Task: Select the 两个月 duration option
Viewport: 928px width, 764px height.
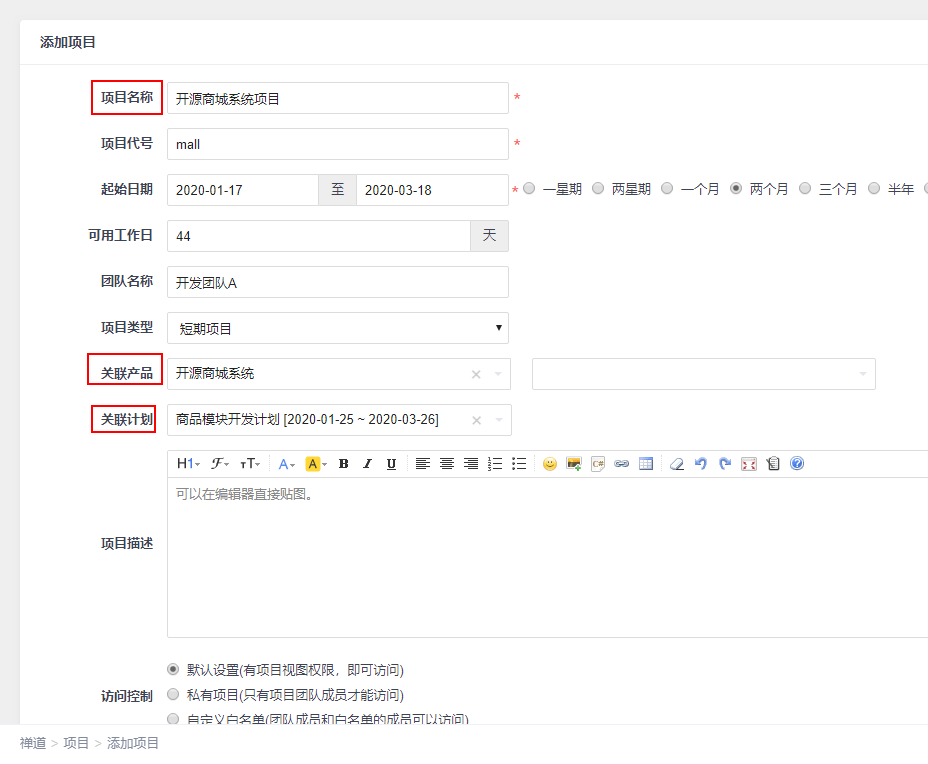Action: coord(736,188)
